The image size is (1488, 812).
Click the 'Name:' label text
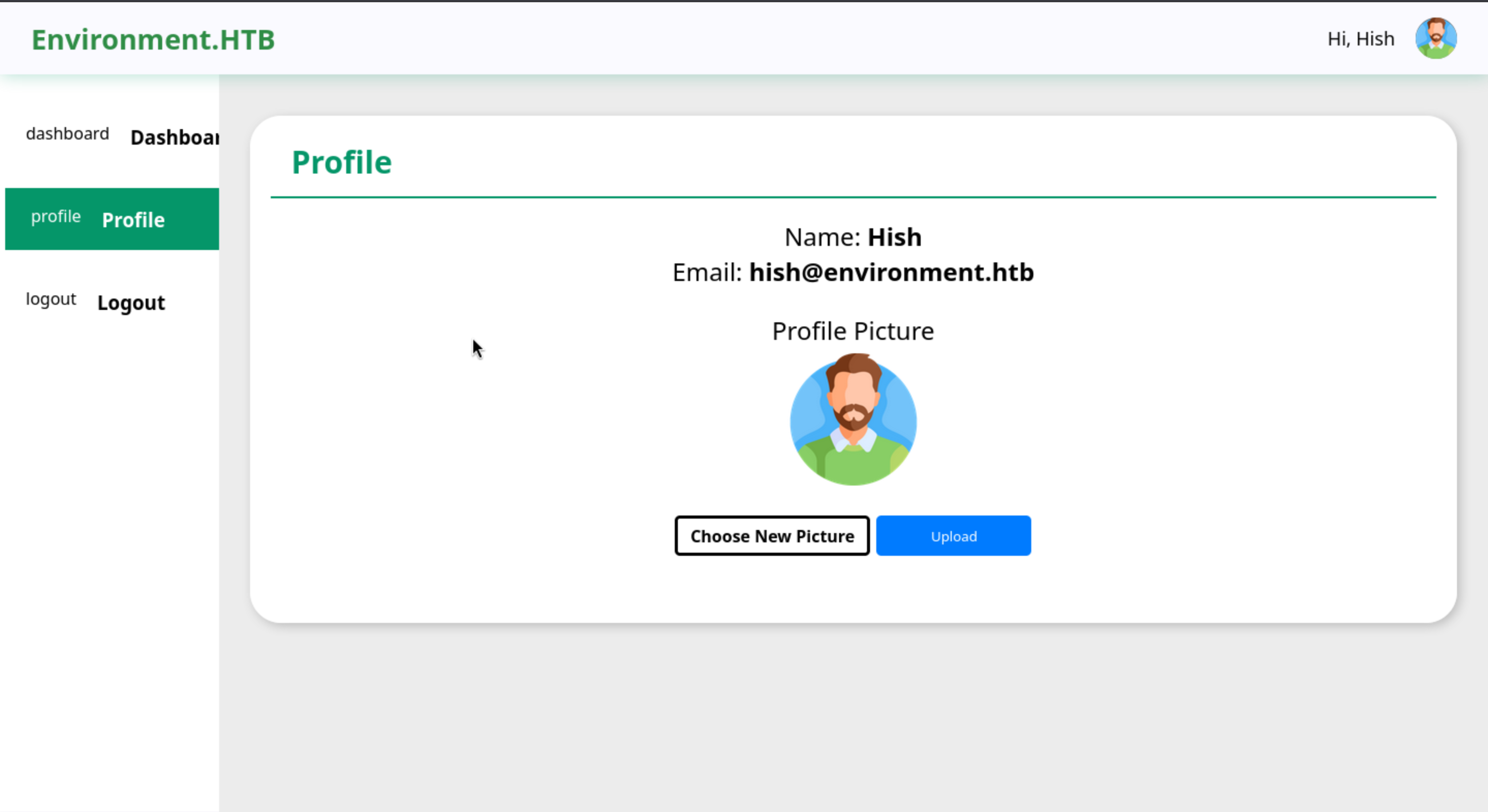click(x=822, y=237)
